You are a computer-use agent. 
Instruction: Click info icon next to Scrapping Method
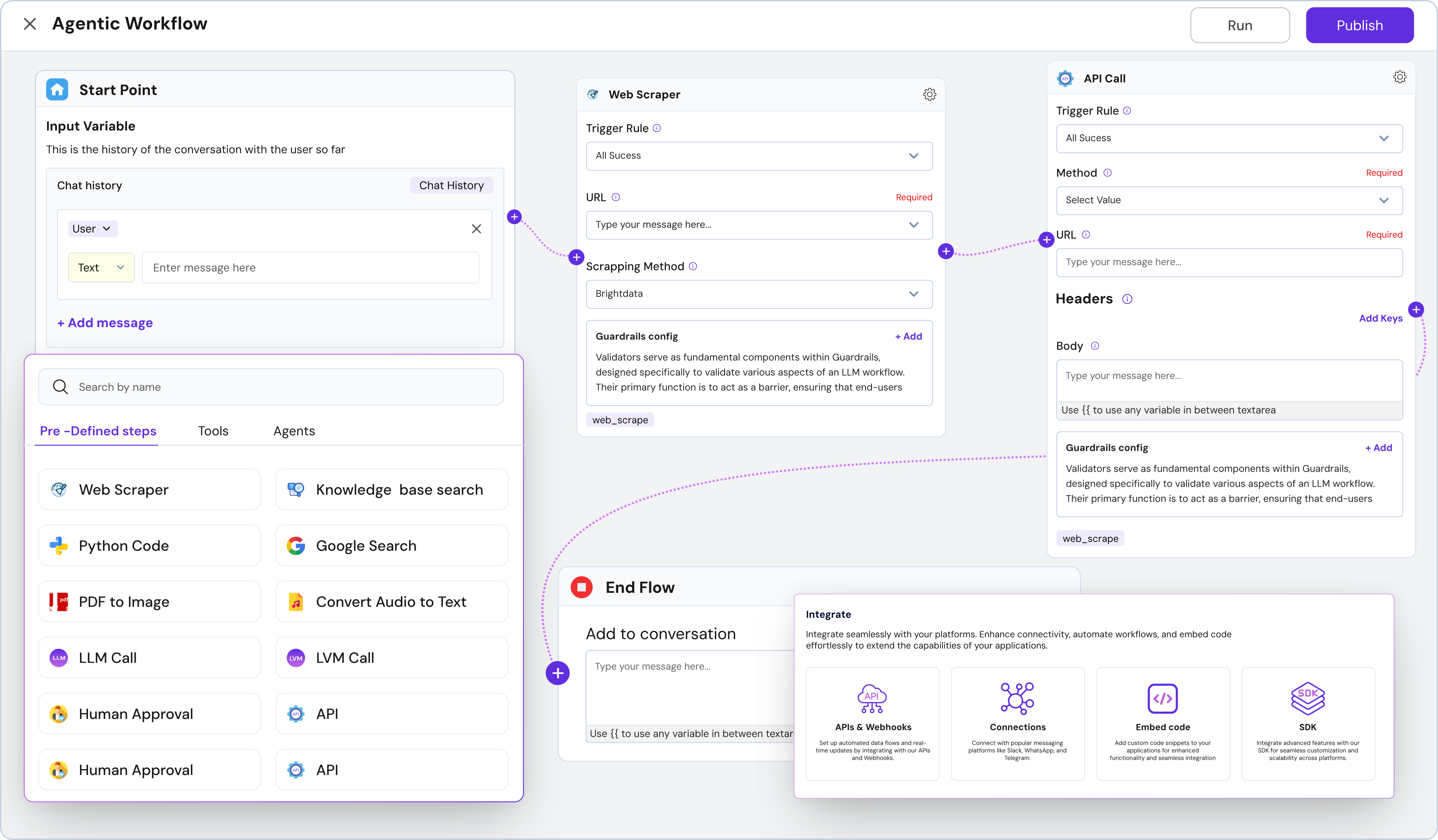click(x=693, y=266)
